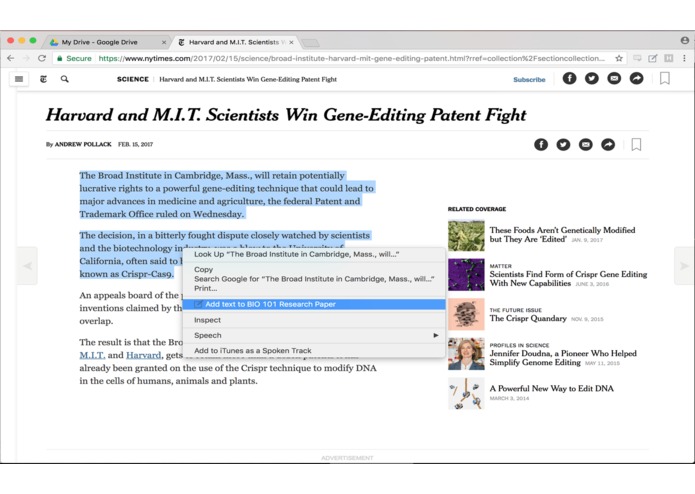The width and height of the screenshot is (695, 494).
Task: Choose Copy in context menu
Action: pos(314,269)
